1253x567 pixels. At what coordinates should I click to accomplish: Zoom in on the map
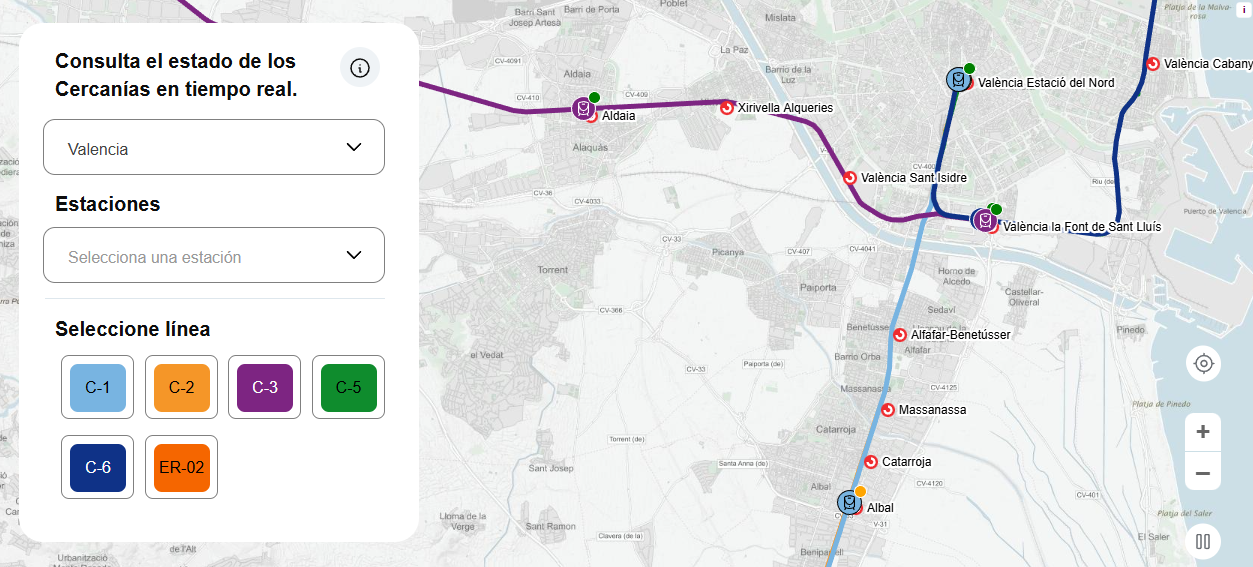(1203, 432)
